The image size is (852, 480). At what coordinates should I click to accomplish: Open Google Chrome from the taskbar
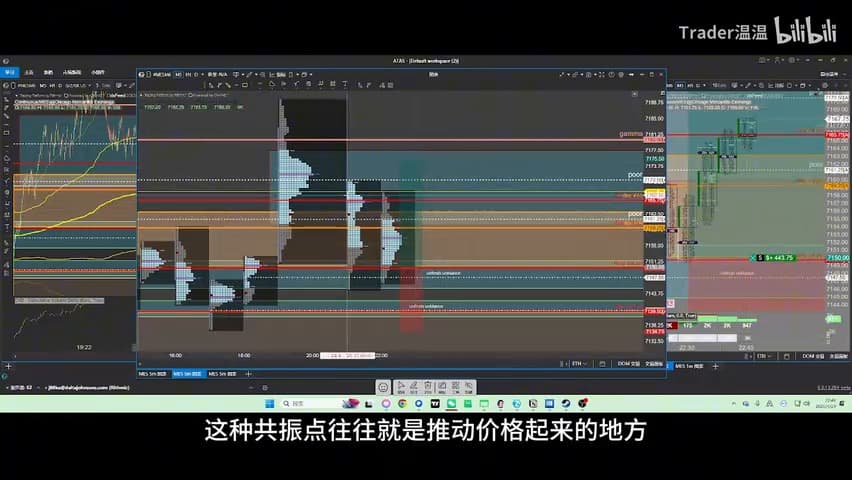click(402, 403)
